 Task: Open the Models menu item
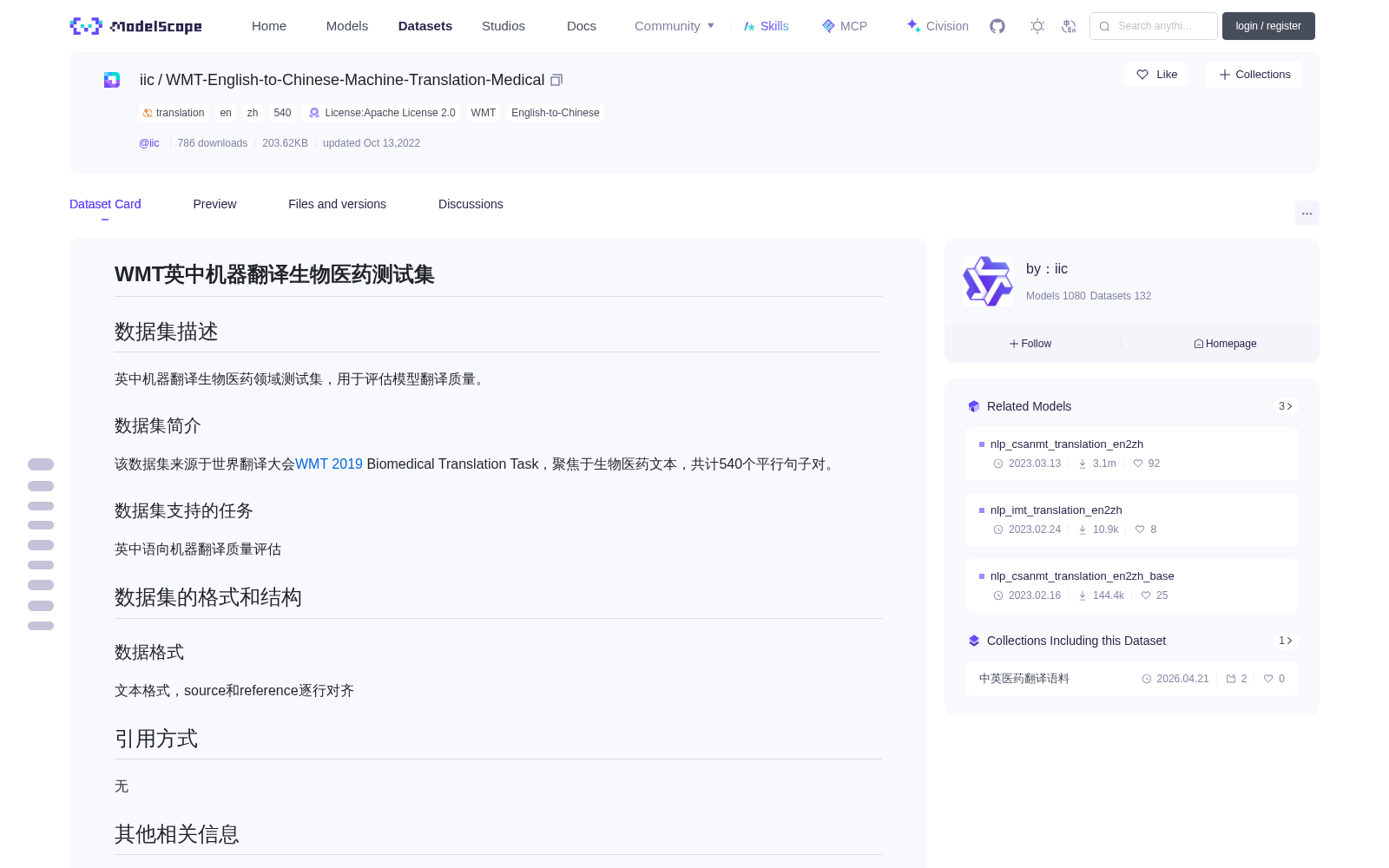click(x=347, y=26)
